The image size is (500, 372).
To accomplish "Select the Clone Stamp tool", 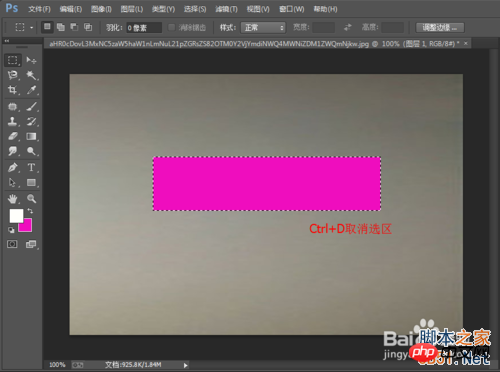I will [13, 121].
